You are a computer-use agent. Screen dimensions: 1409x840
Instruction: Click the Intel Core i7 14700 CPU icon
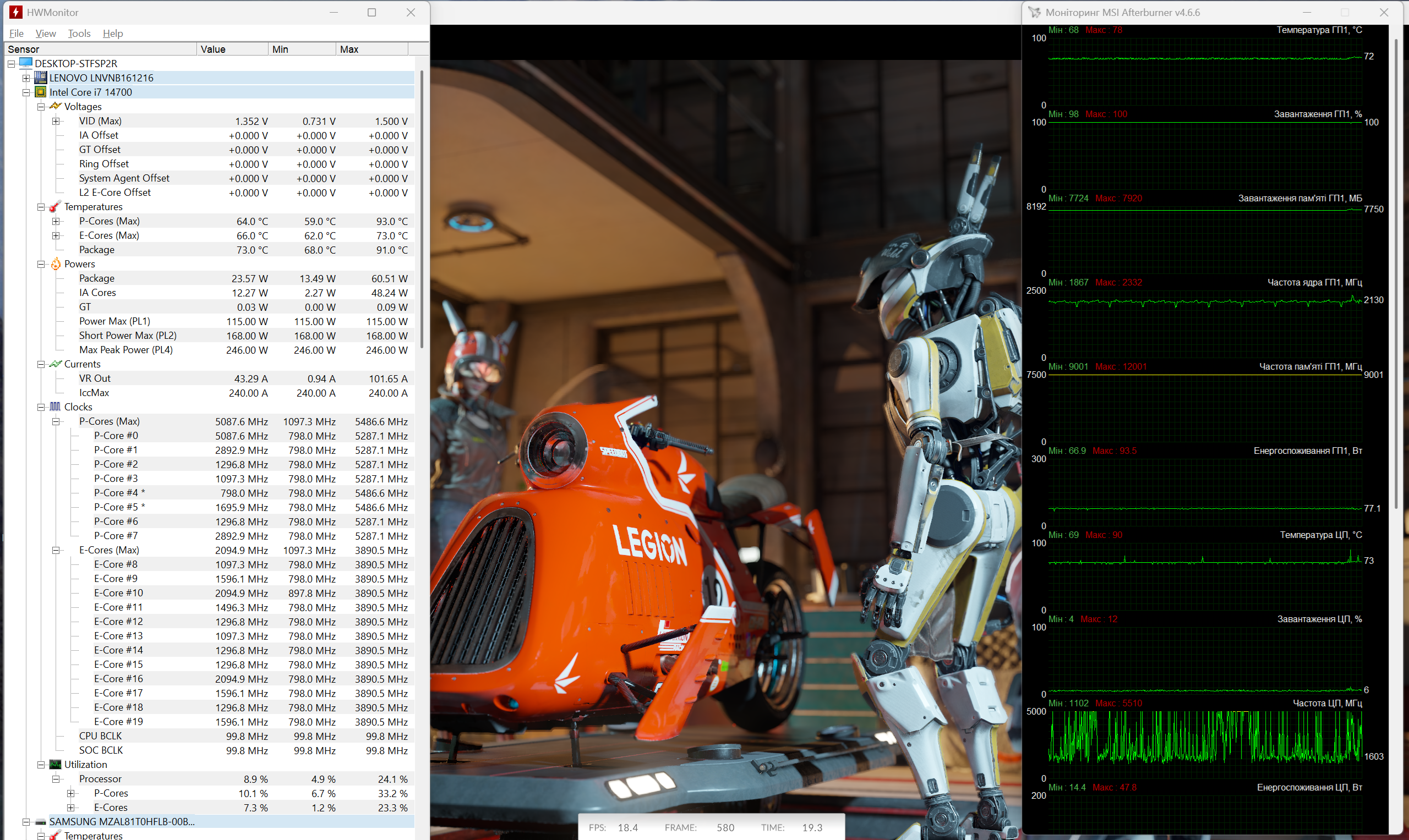41,92
